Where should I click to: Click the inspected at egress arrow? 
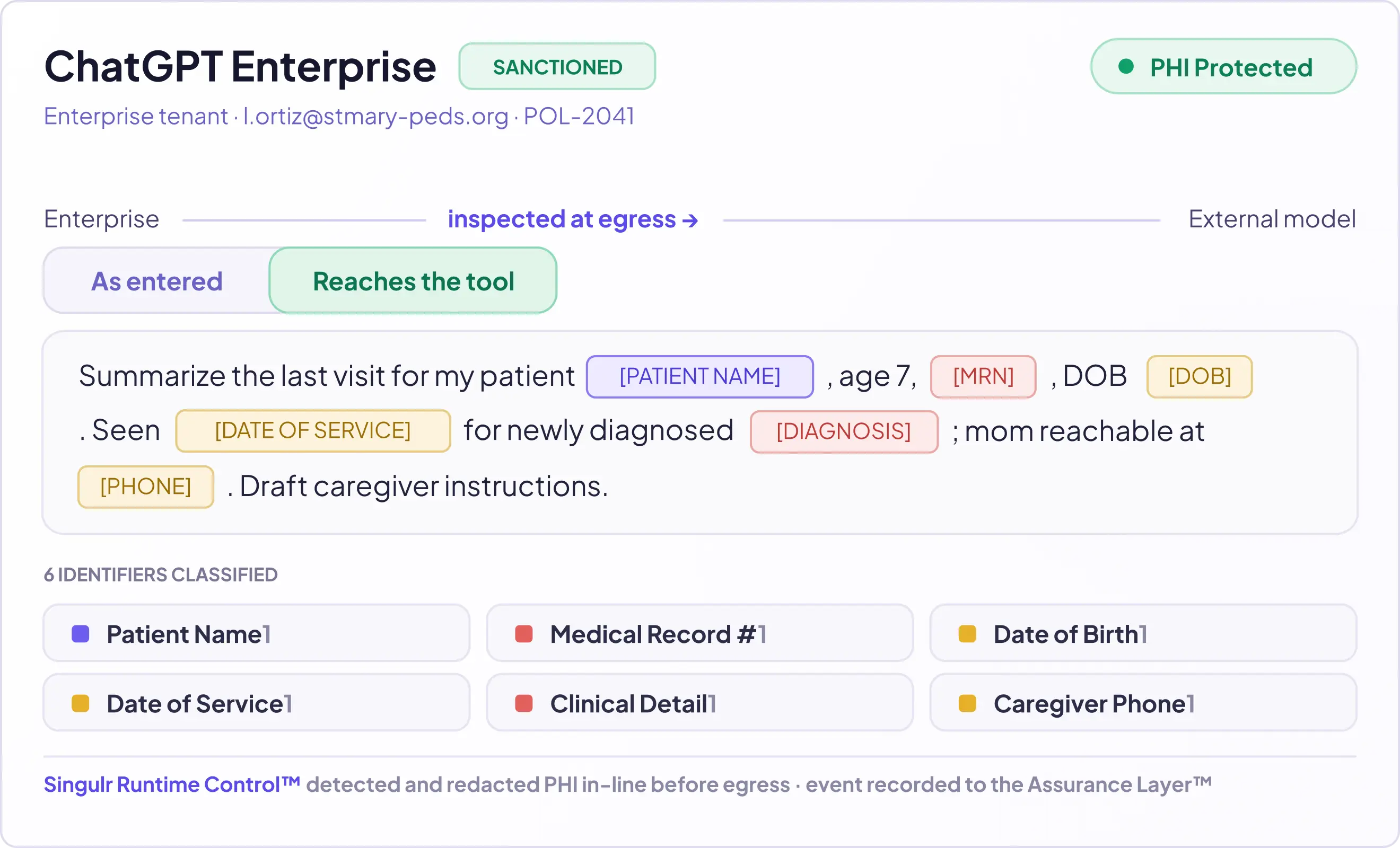coord(690,220)
